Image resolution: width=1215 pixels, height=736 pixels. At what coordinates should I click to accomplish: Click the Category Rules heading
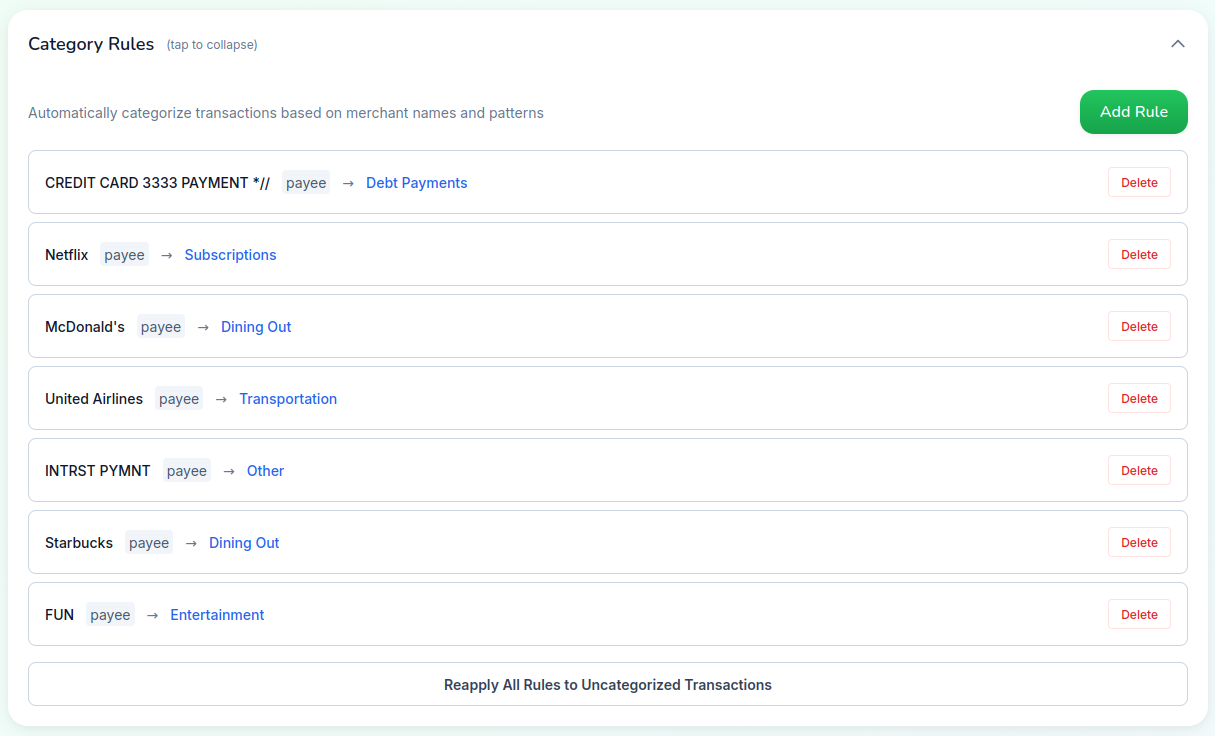(91, 44)
